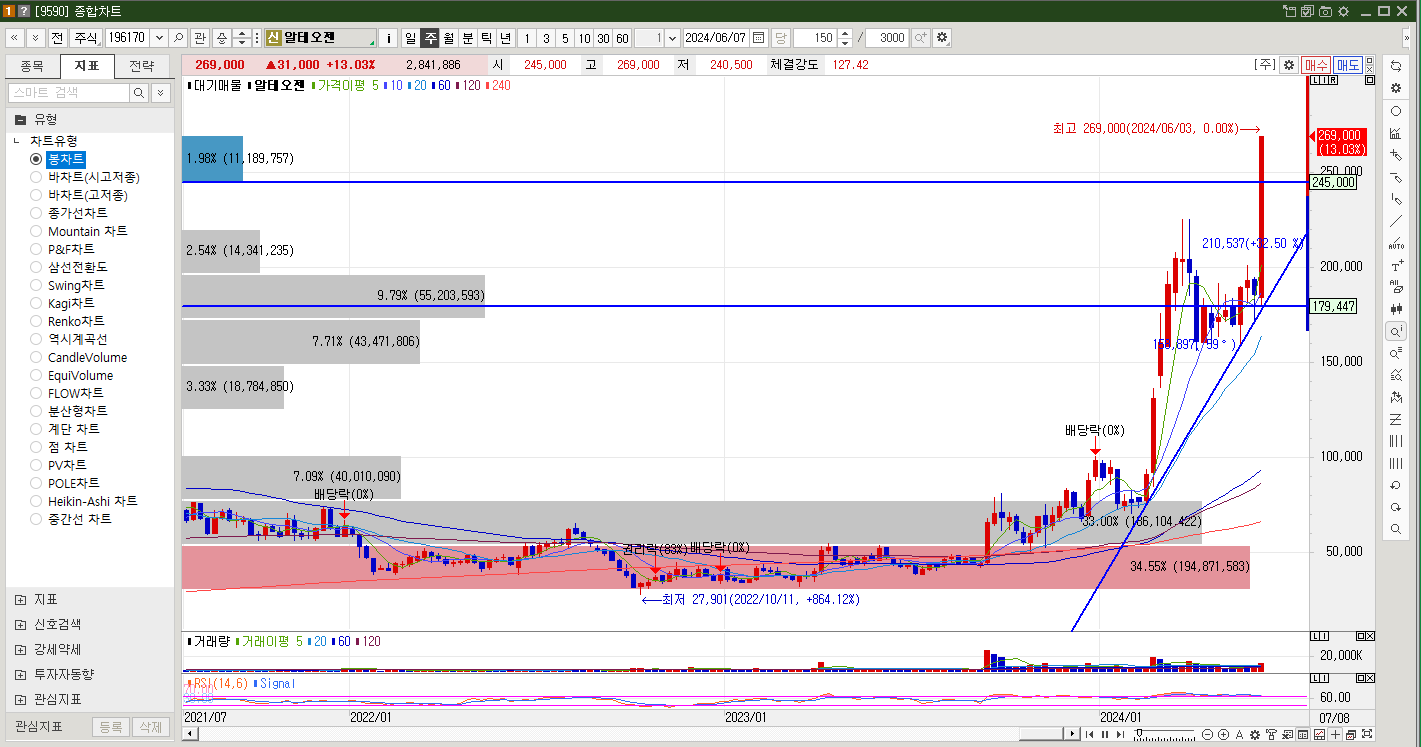Click the chart-with-line icon in the bottom bar

[x=1319, y=735]
